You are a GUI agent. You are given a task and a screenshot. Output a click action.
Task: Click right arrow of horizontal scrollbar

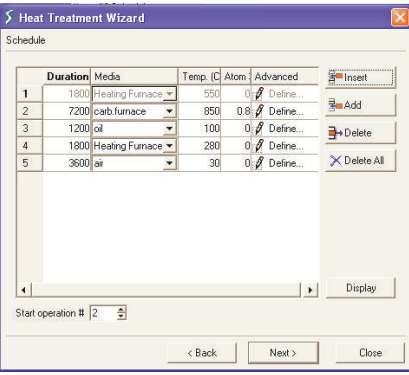pyautogui.click(x=310, y=290)
